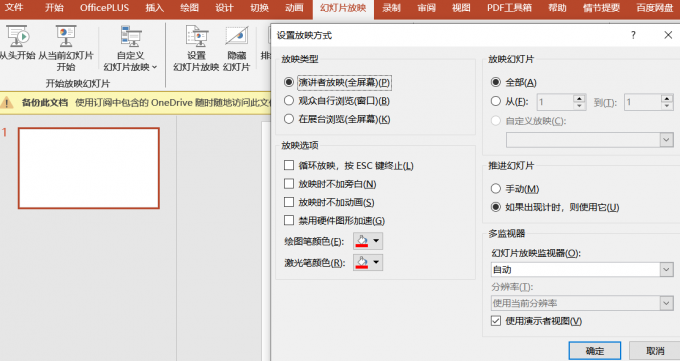Select 在展台浏览(全屏幕) radio option
This screenshot has width=680, height=361.
click(289, 119)
